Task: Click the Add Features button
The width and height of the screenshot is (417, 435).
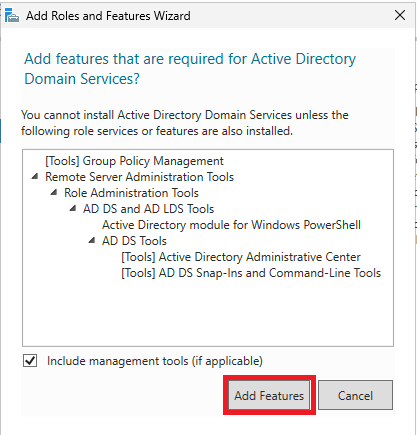Action: [269, 395]
